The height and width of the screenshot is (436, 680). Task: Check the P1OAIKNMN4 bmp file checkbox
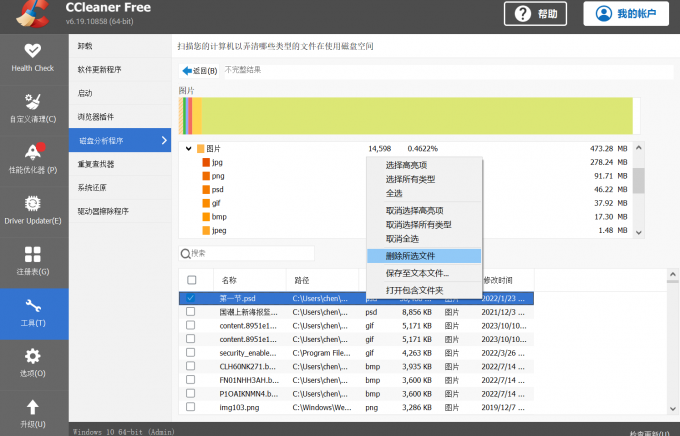click(190, 393)
